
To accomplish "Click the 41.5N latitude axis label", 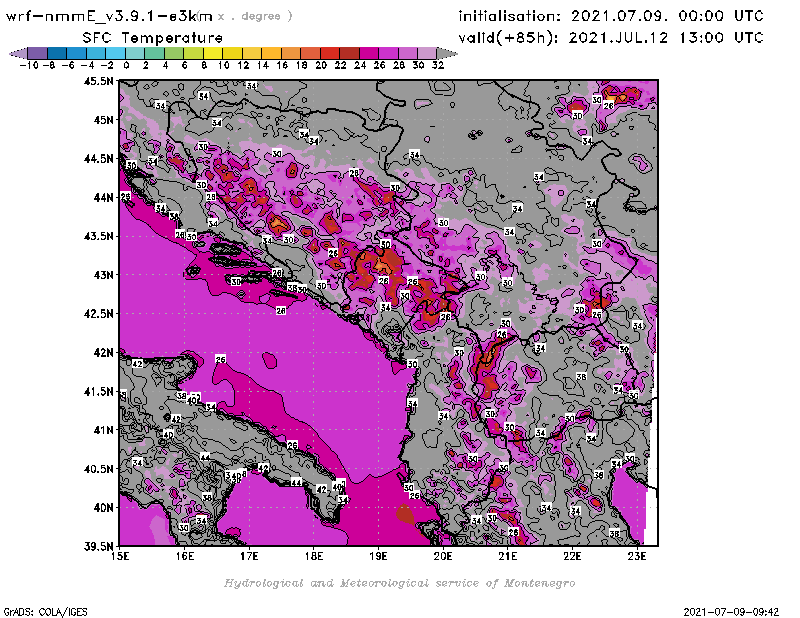I will (x=98, y=391).
